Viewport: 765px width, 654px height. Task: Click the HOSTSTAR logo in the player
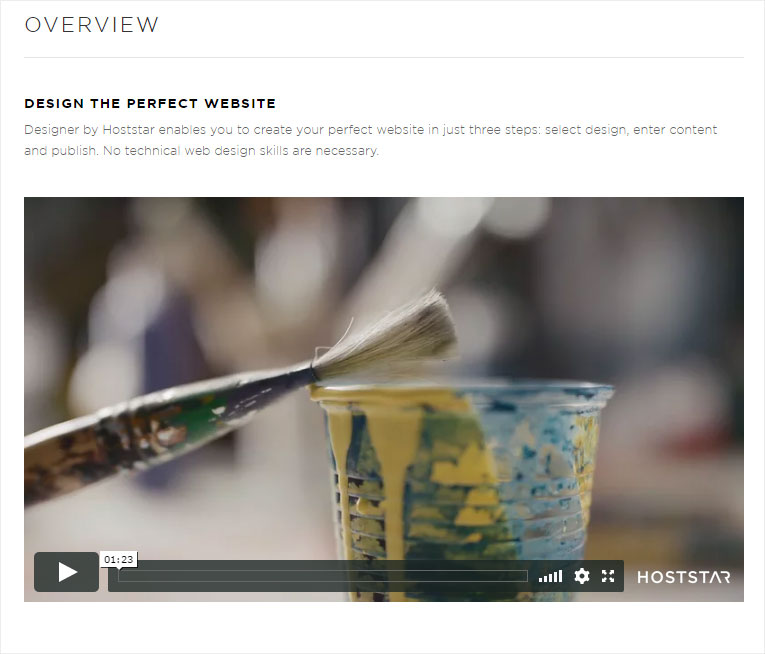[x=684, y=577]
